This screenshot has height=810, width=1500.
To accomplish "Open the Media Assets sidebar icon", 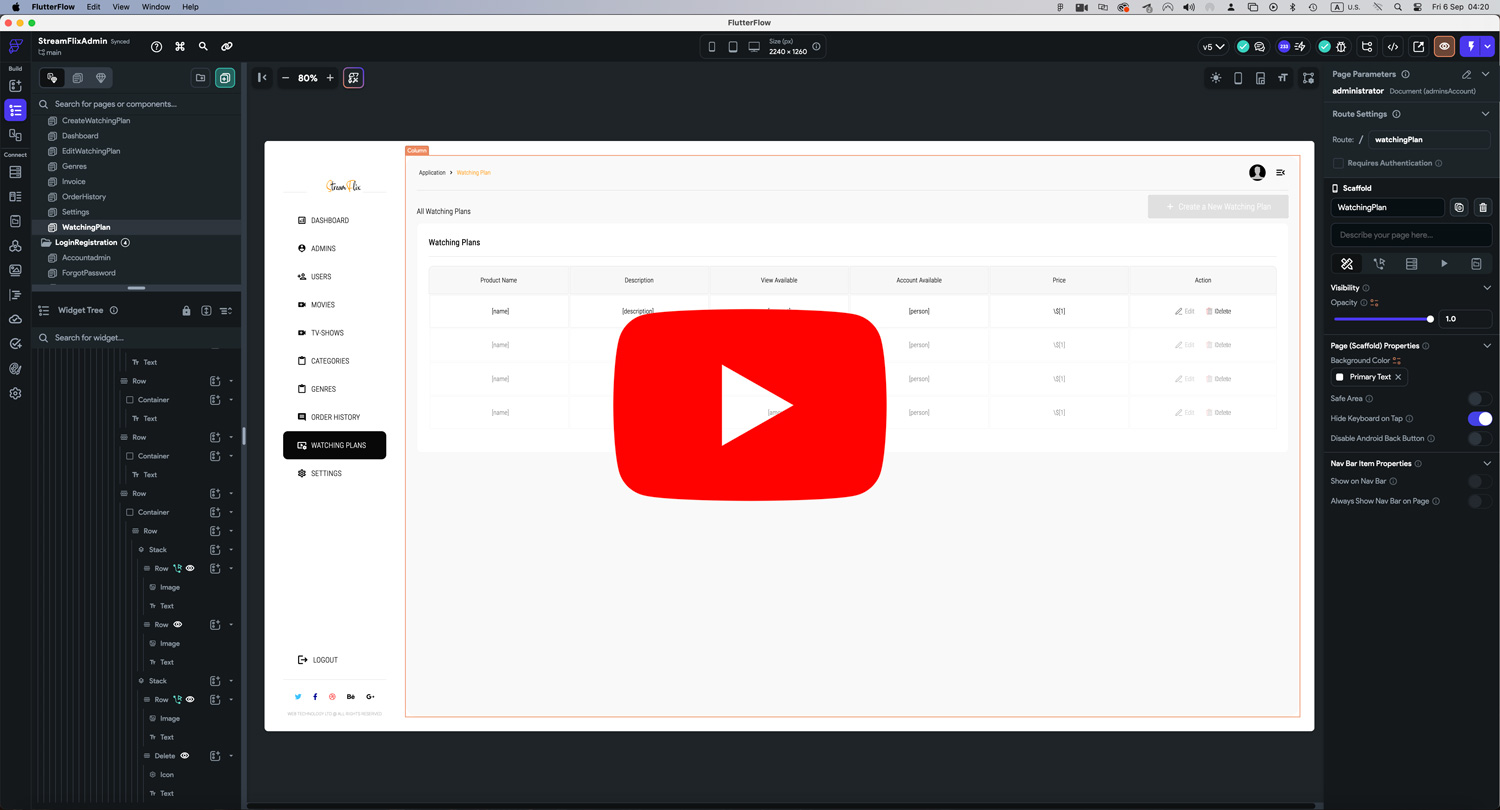I will click(15, 270).
